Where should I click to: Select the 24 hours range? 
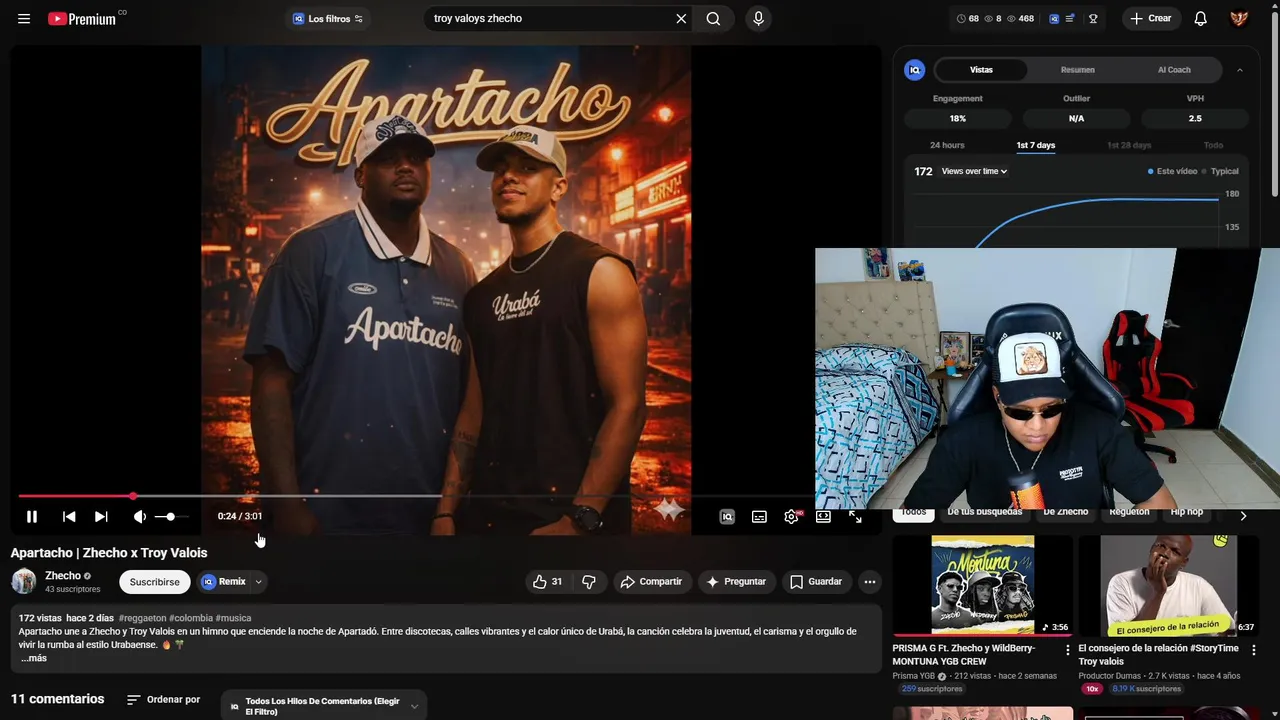tap(947, 146)
